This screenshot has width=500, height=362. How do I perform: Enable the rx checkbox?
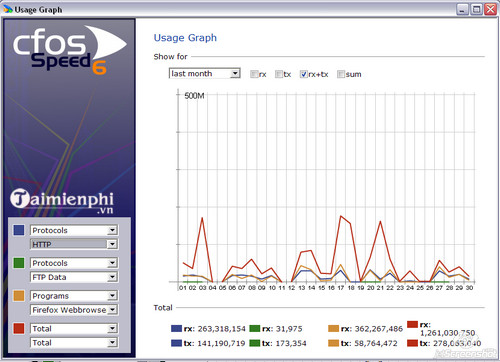(x=254, y=74)
